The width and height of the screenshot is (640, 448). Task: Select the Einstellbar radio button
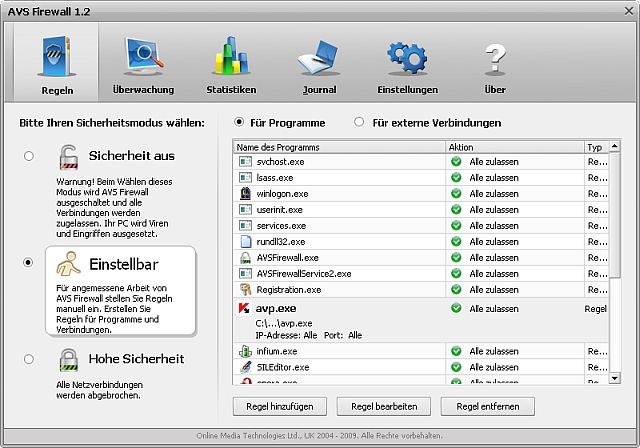(x=28, y=262)
